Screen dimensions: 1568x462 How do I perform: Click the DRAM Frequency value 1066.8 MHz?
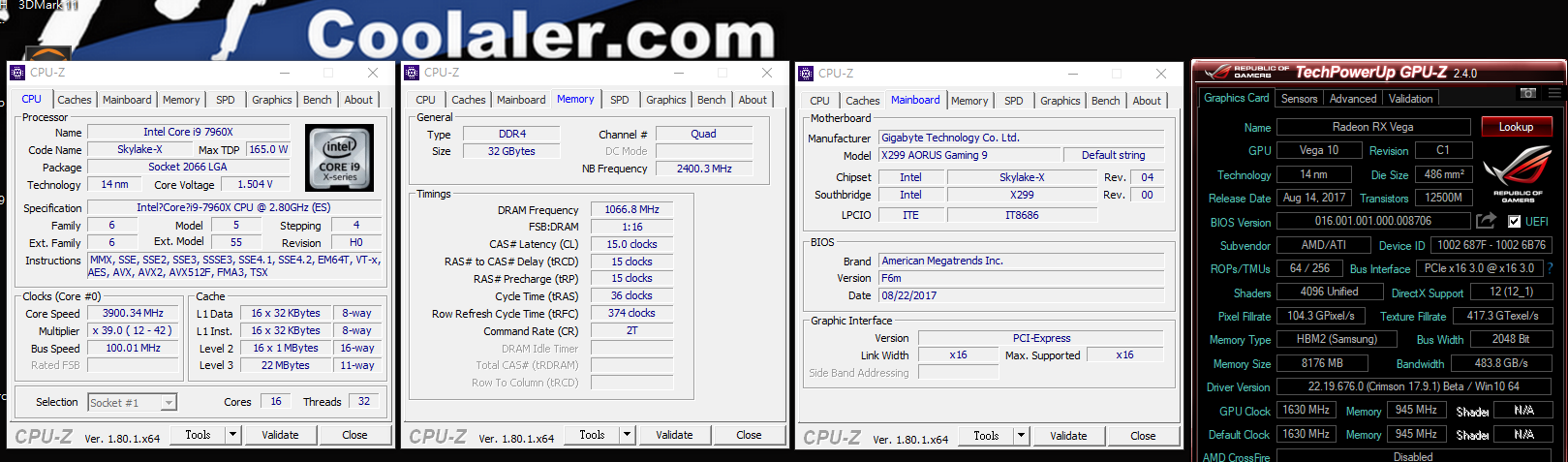(x=631, y=209)
